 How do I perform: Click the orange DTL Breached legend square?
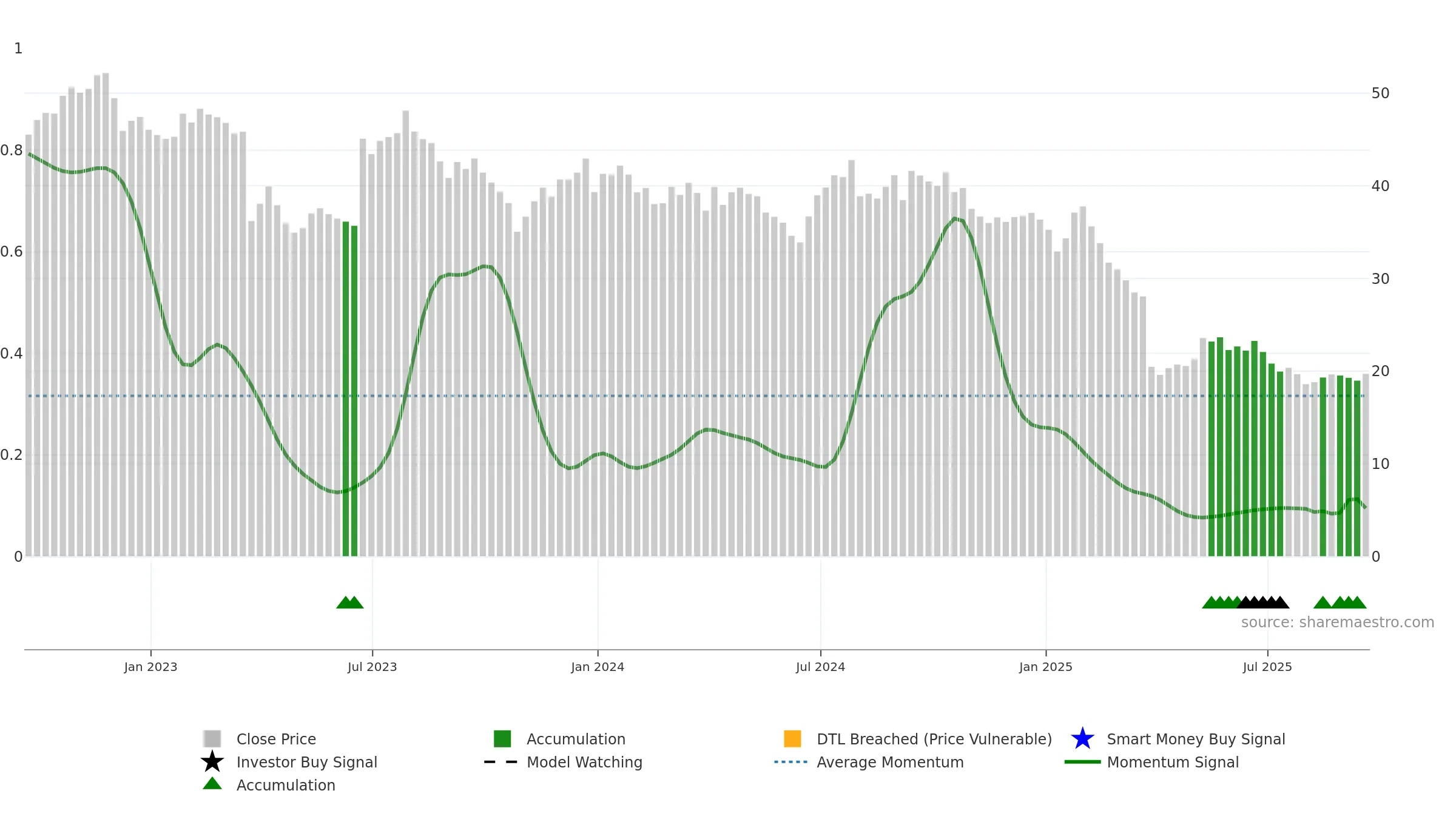(792, 738)
